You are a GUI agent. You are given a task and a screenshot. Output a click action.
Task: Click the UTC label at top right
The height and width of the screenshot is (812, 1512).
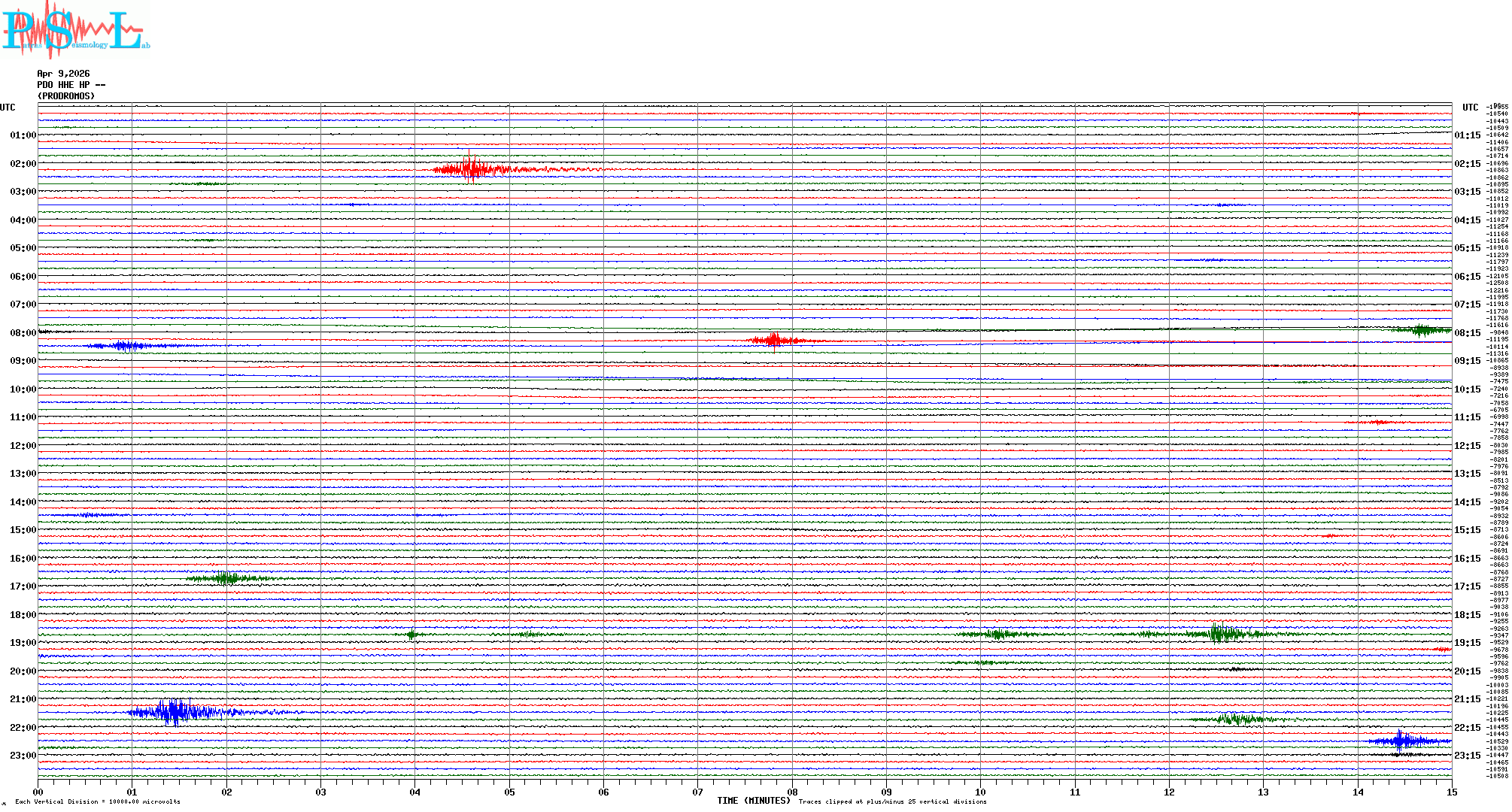tap(1470, 108)
